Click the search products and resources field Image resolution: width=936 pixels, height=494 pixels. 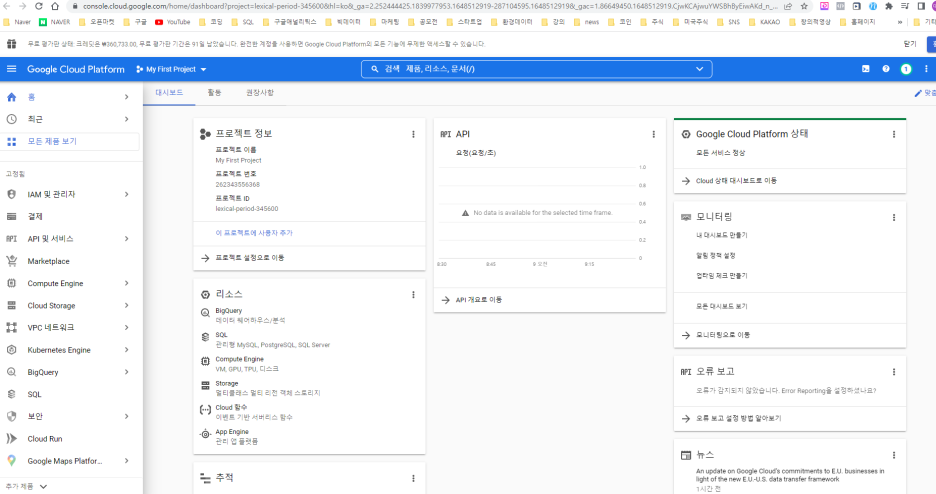pyautogui.click(x=536, y=69)
